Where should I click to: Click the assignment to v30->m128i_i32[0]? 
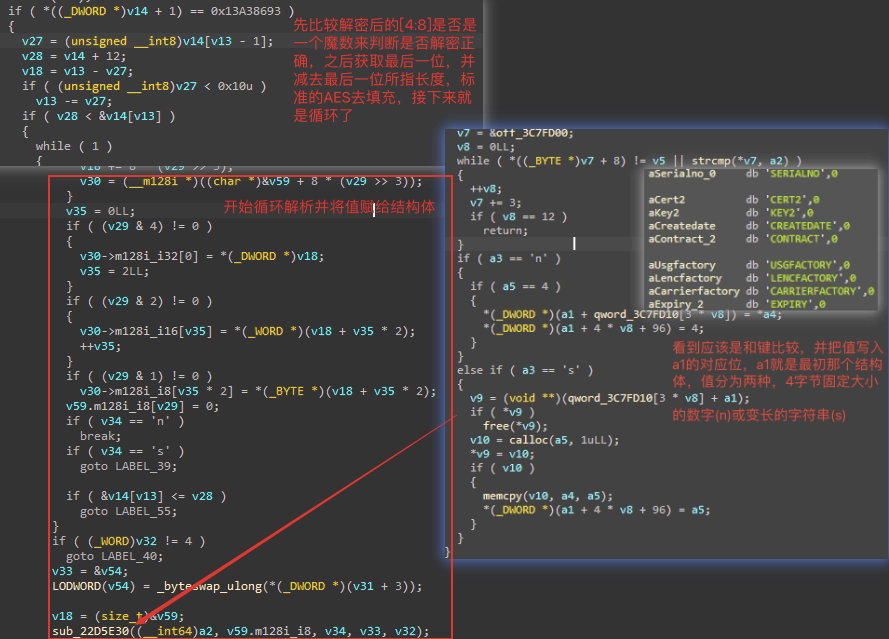click(202, 256)
